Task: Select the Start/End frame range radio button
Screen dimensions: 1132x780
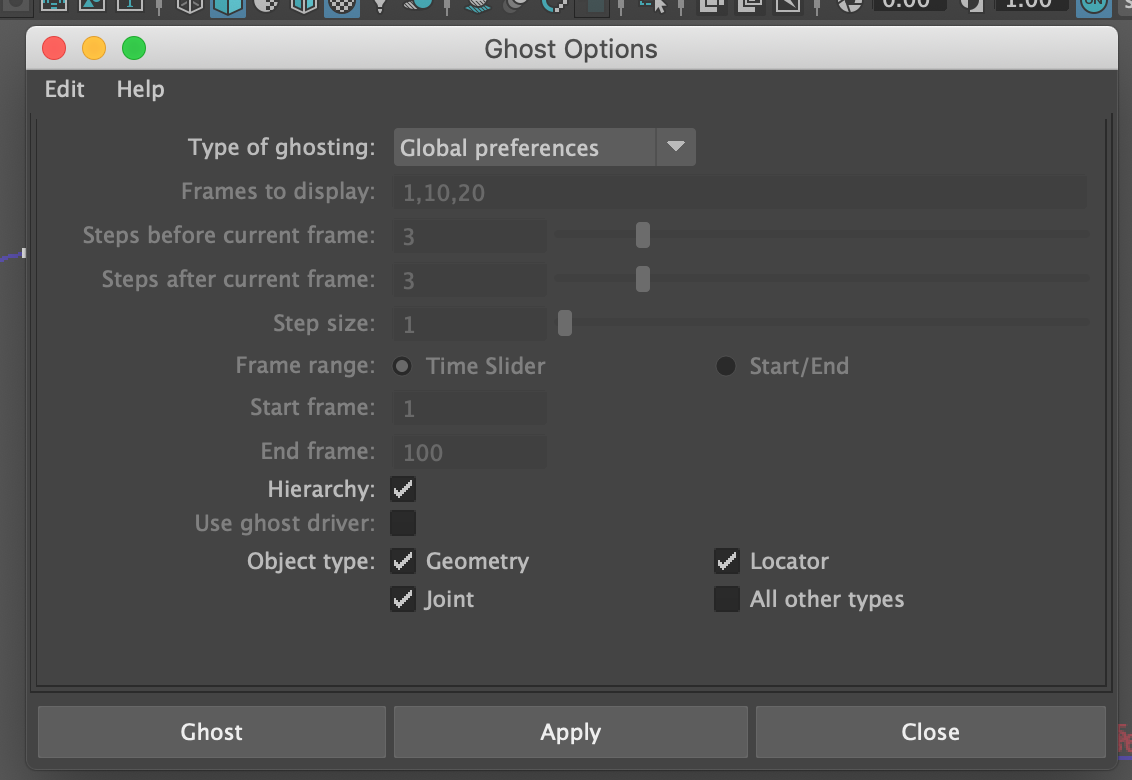Action: tap(725, 366)
